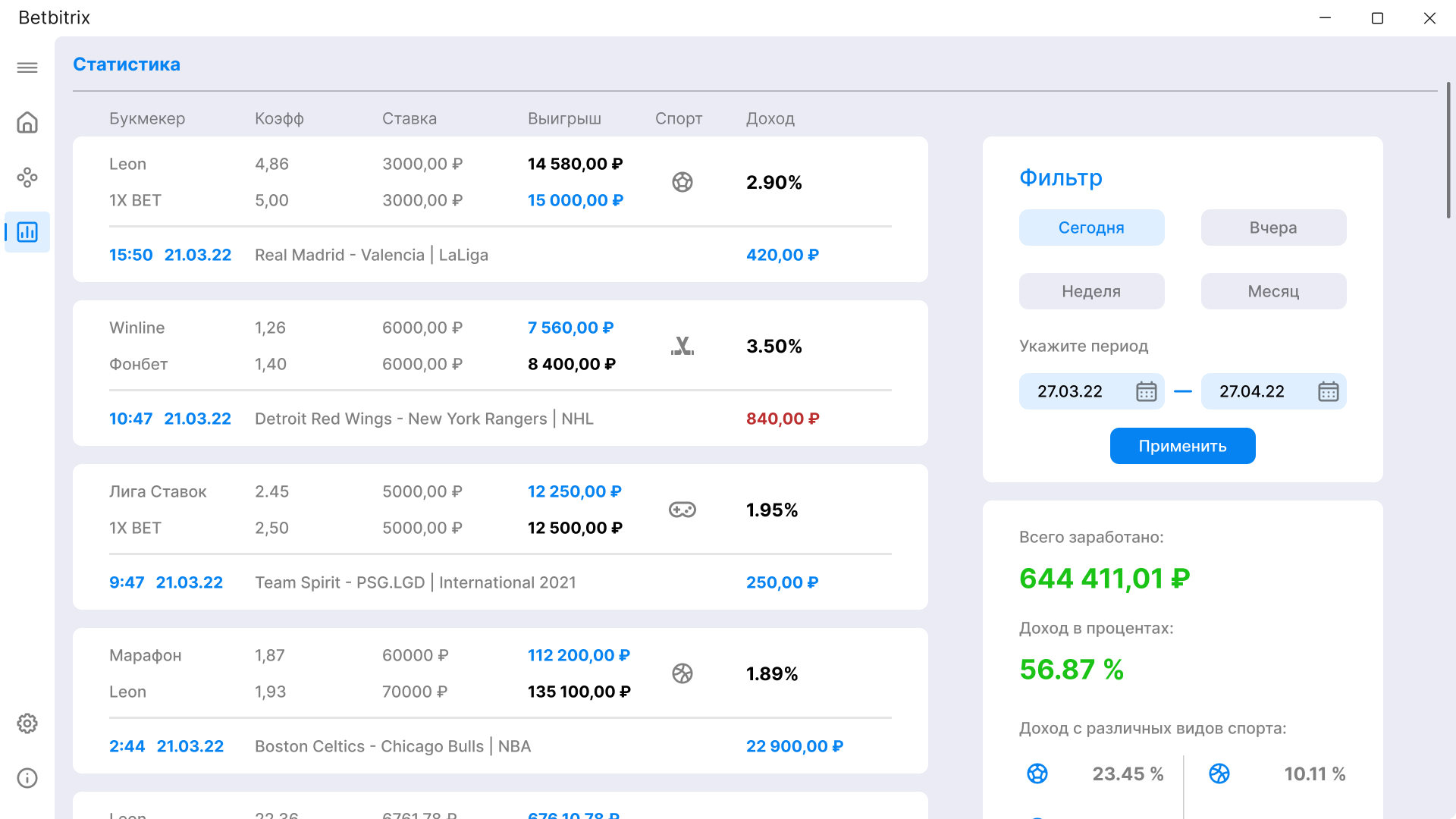1456x819 pixels.
Task: Click Boston Celtics - Chicago Bulls | NBA match
Action: [x=393, y=746]
